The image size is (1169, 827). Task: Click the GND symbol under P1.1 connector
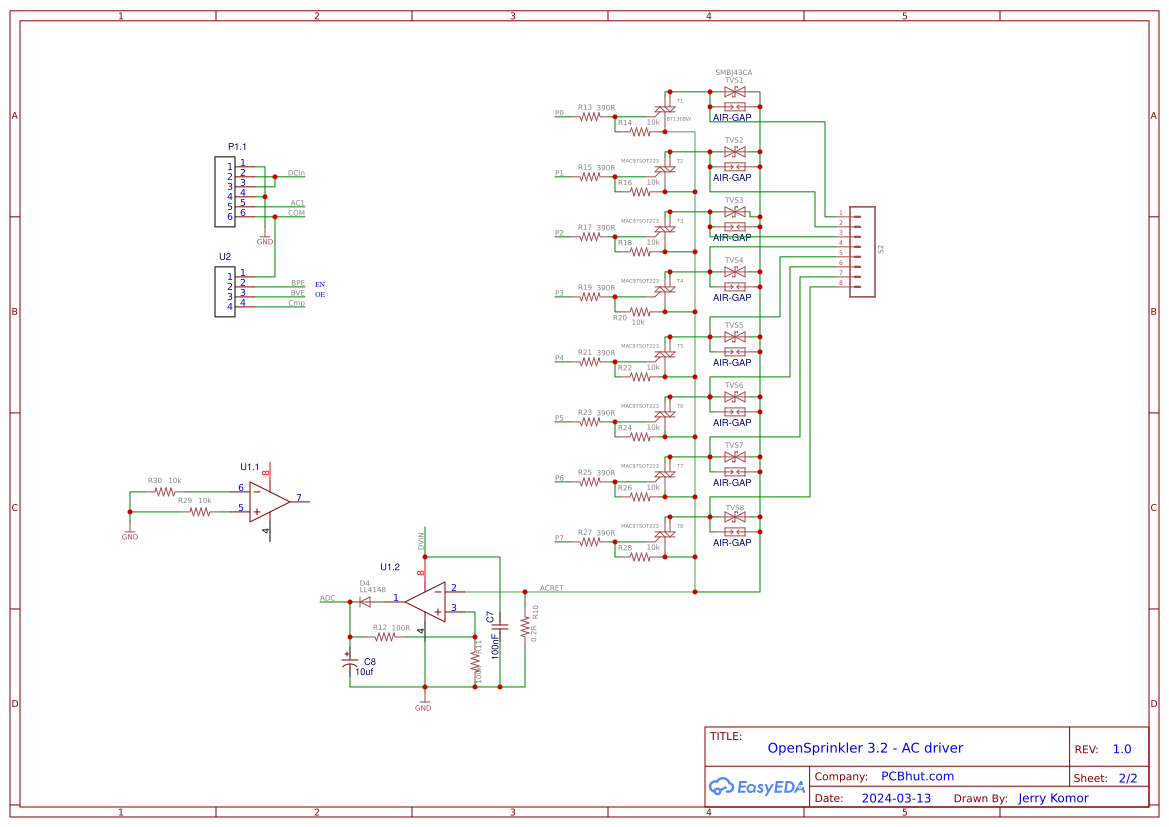(x=264, y=237)
